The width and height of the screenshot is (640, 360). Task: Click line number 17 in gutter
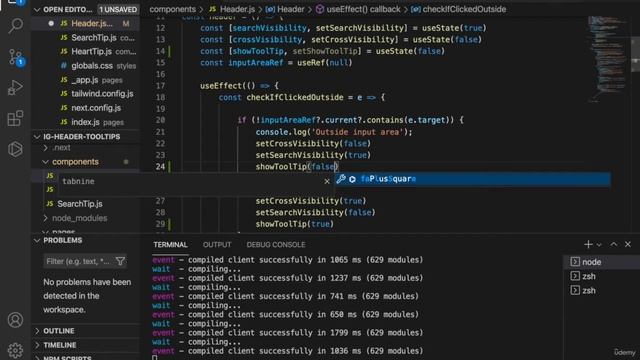pyautogui.click(x=160, y=86)
